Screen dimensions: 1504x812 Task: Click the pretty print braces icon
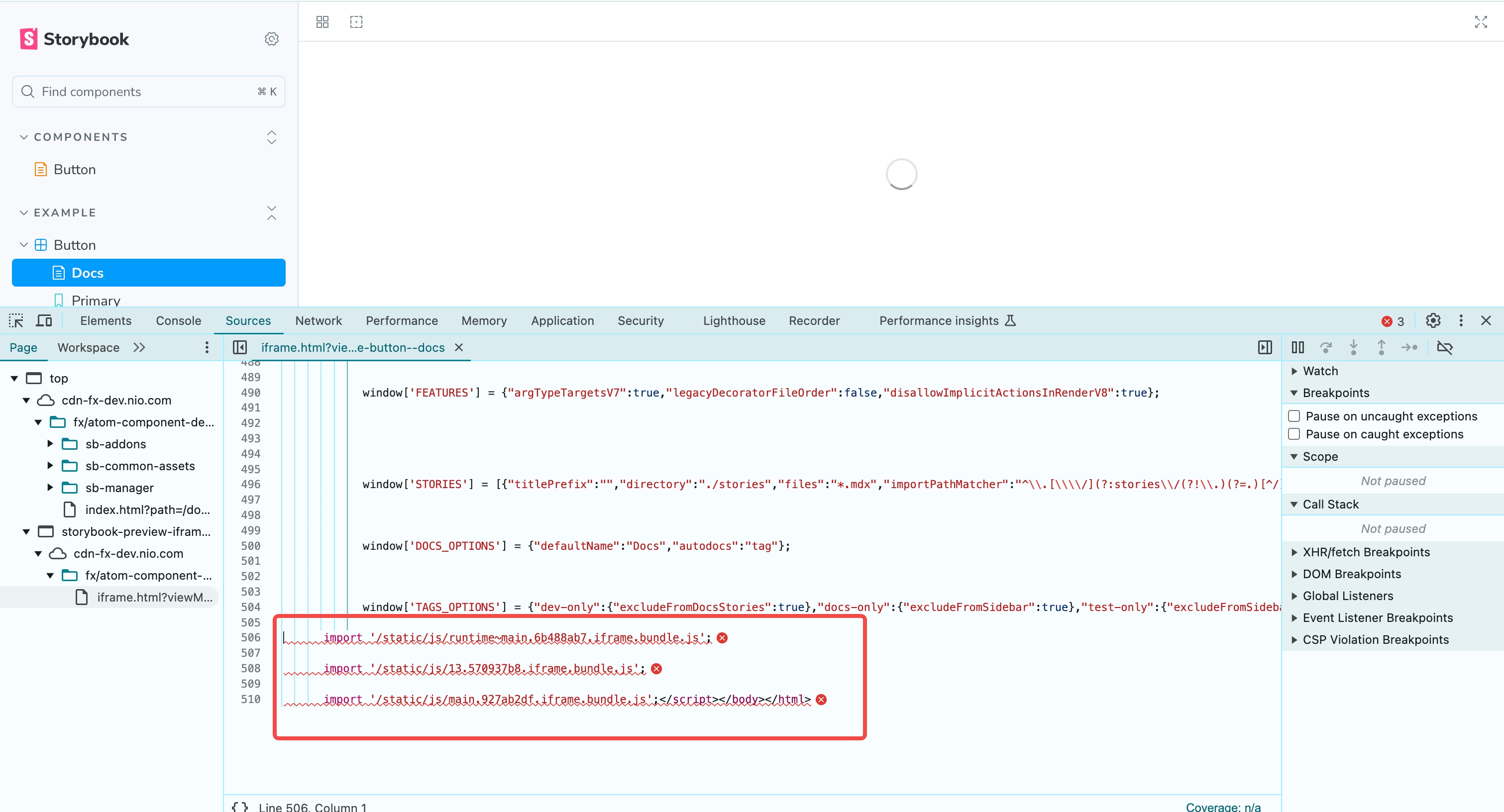[x=239, y=806]
